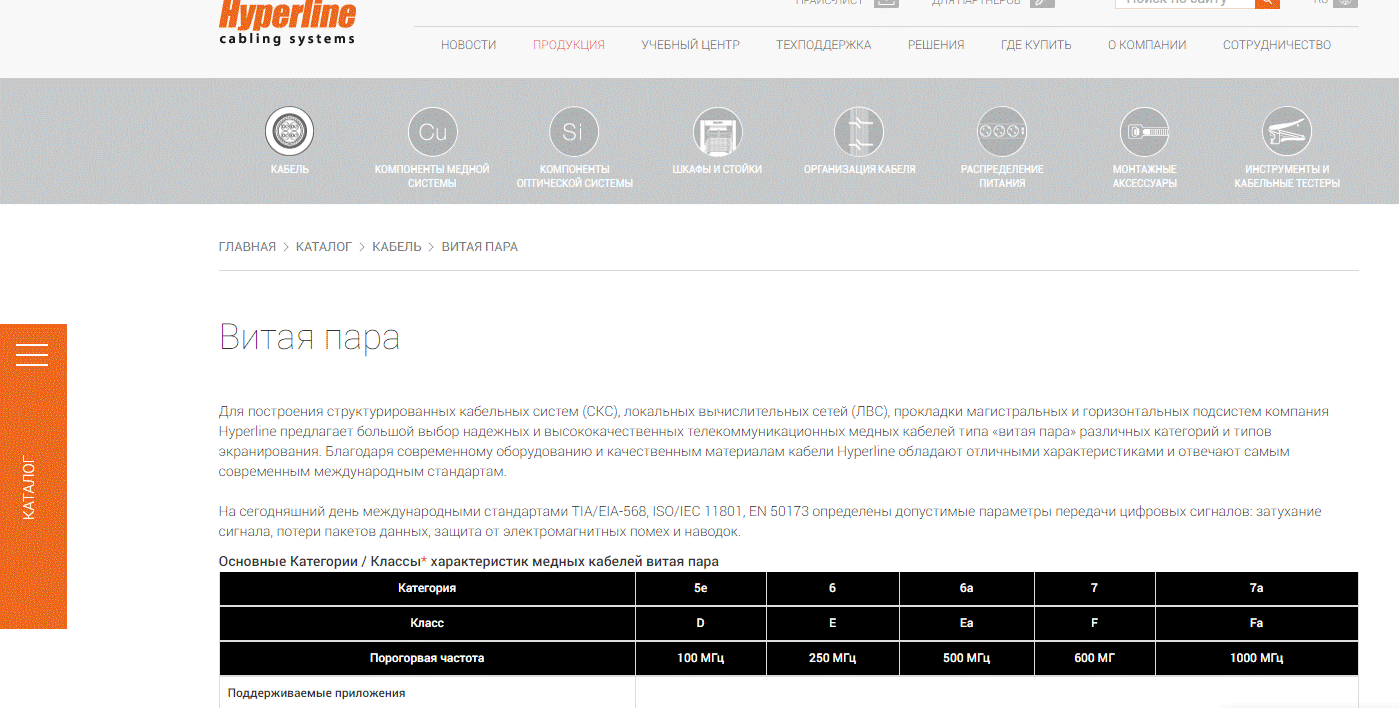Click the Класс row label

click(427, 623)
